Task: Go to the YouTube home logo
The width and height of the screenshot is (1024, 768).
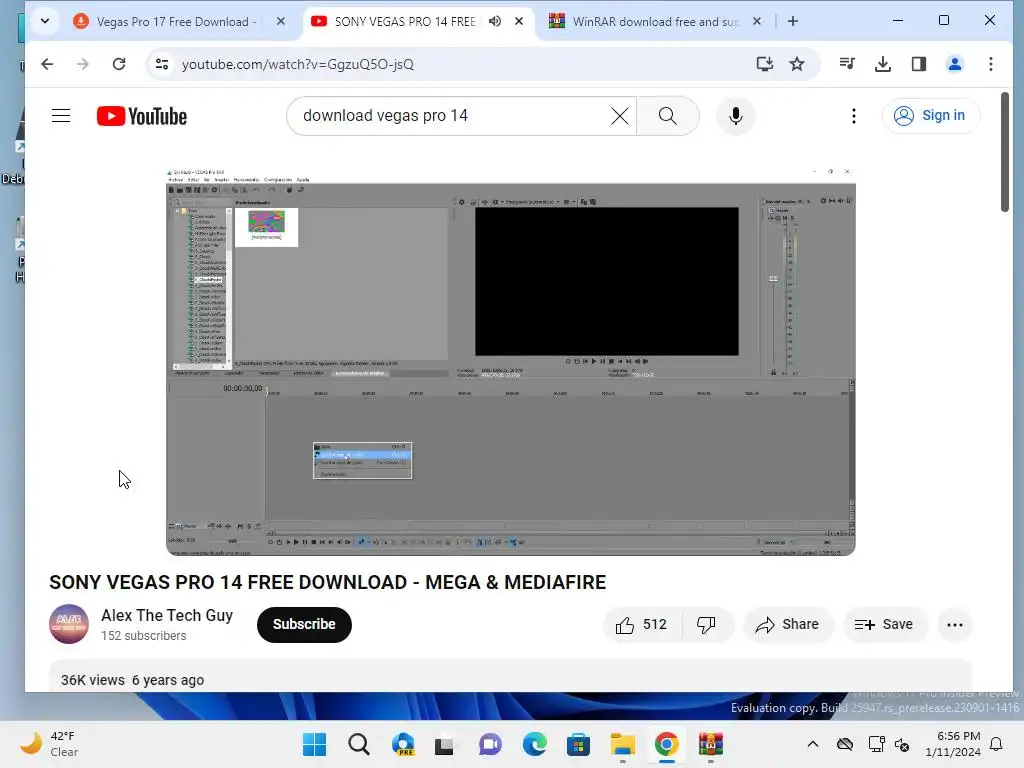Action: tap(142, 116)
